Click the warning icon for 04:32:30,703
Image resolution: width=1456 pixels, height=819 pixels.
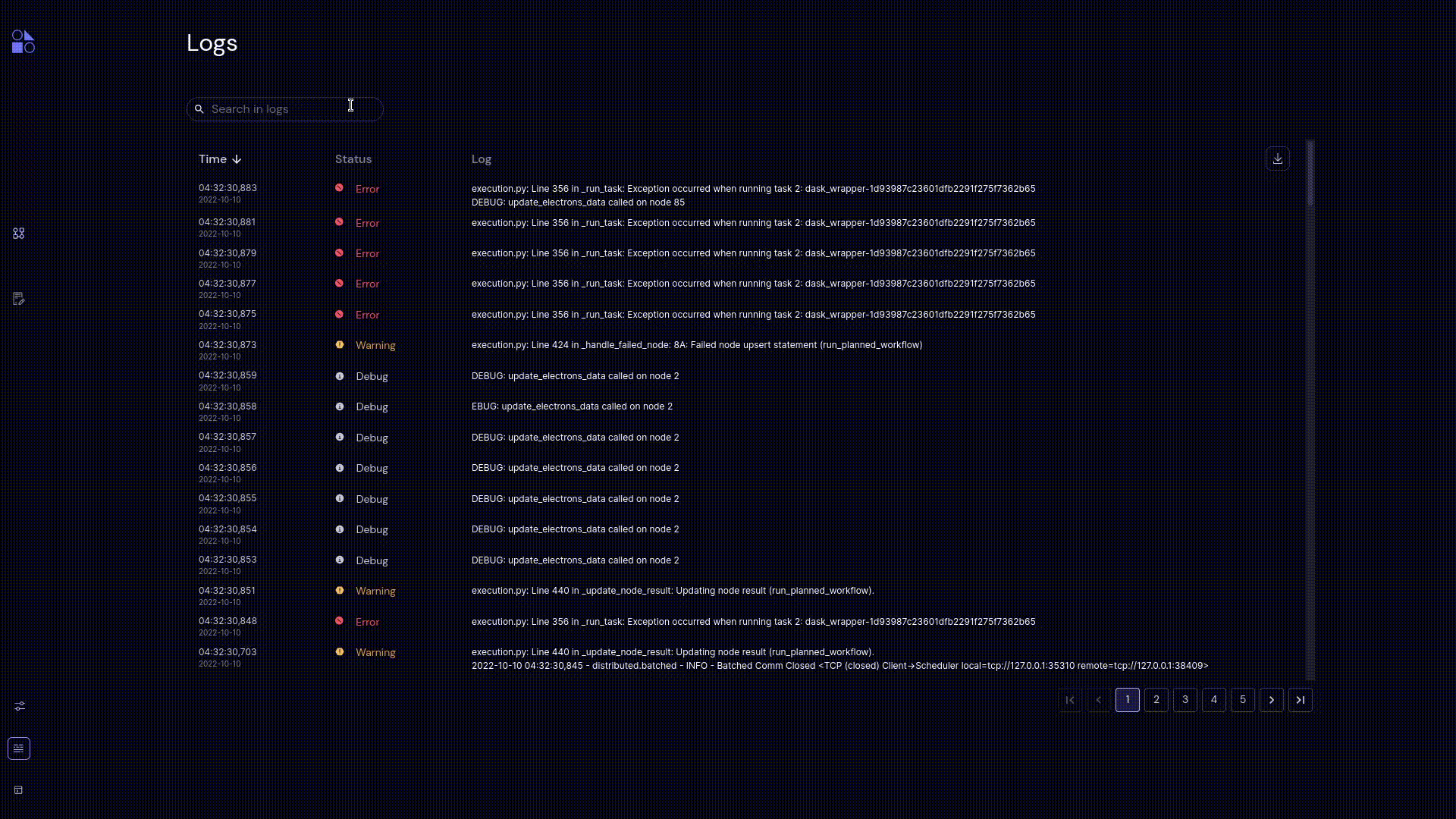click(x=340, y=651)
